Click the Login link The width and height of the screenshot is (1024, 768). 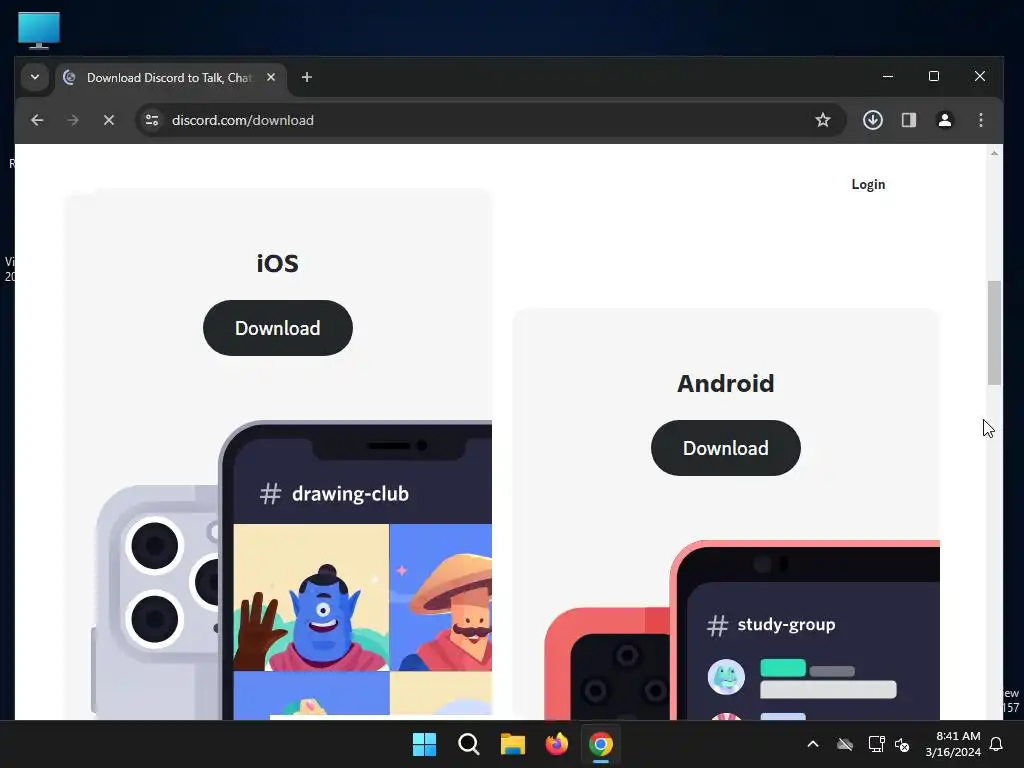click(869, 184)
